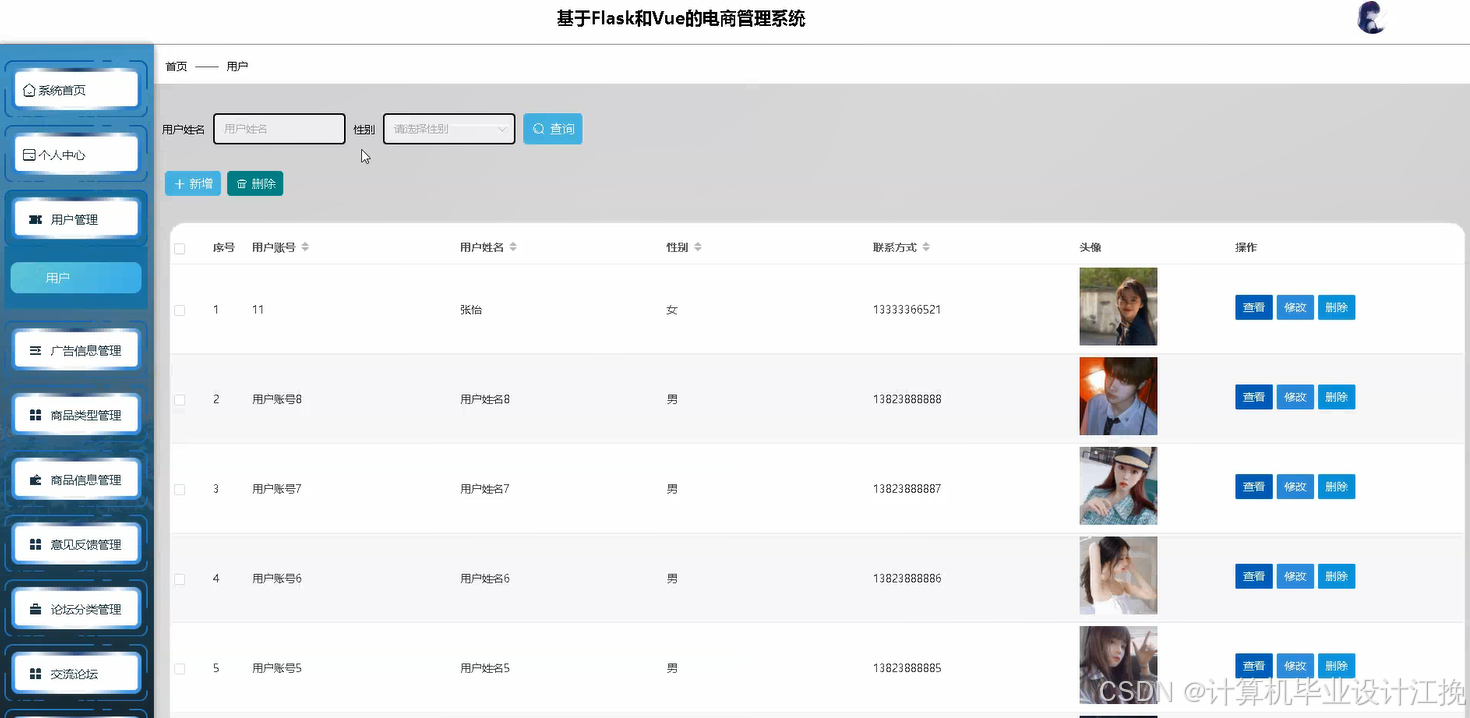This screenshot has height=718, width=1470.
Task: Click the ticket icon beside 用户管理
Action: coord(35,219)
